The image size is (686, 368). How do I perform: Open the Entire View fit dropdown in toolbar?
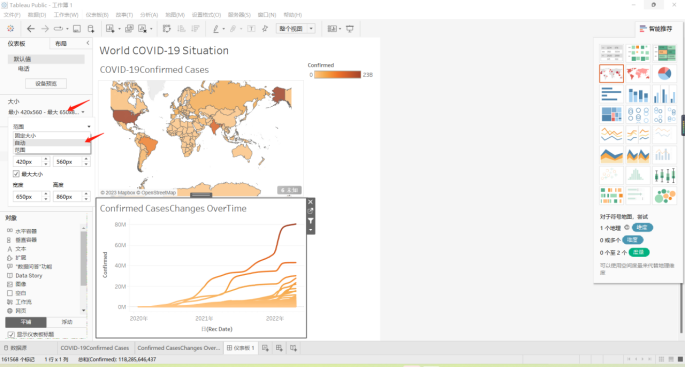[x=295, y=29]
